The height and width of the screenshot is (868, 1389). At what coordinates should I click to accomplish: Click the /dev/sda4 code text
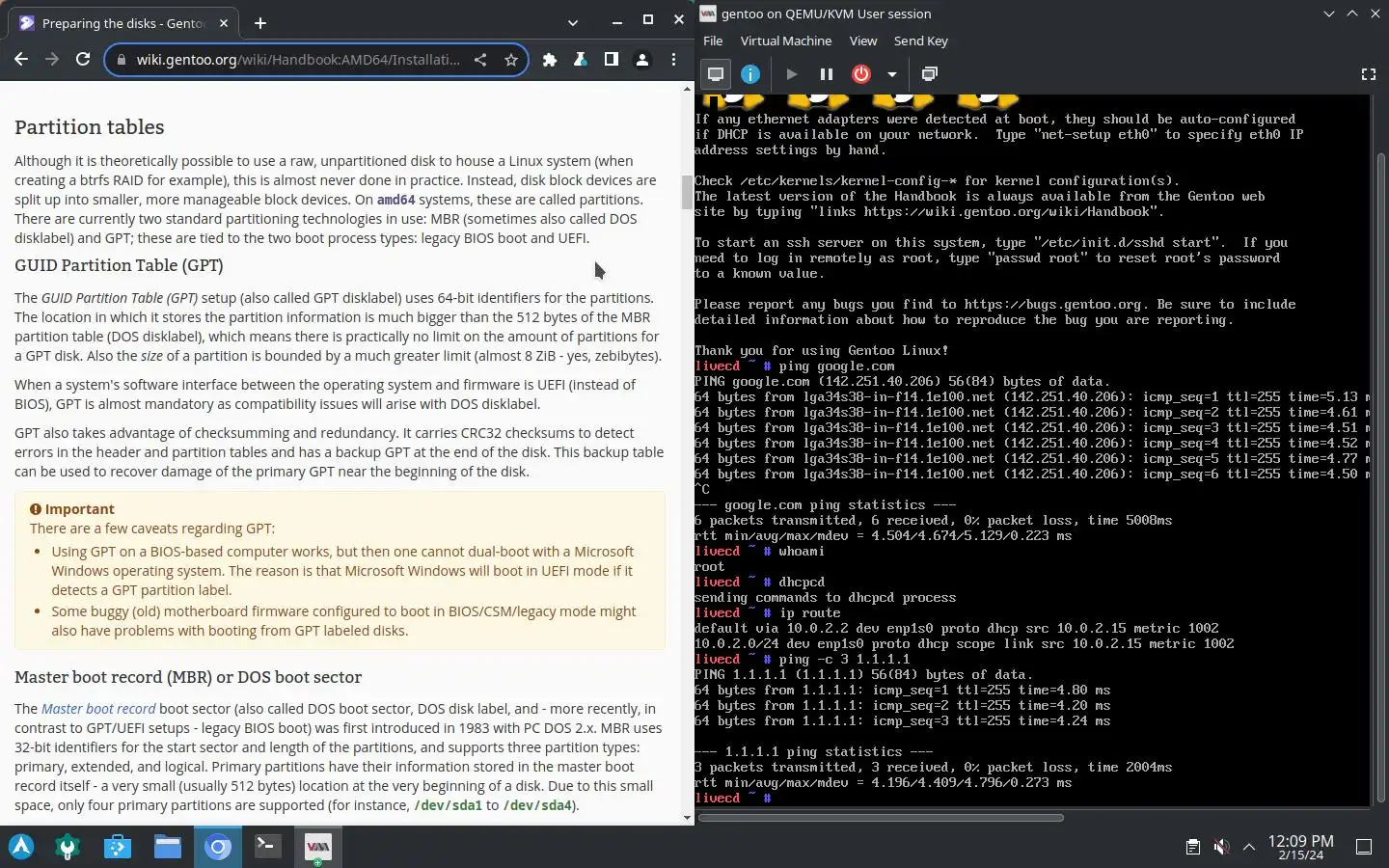pos(537,805)
